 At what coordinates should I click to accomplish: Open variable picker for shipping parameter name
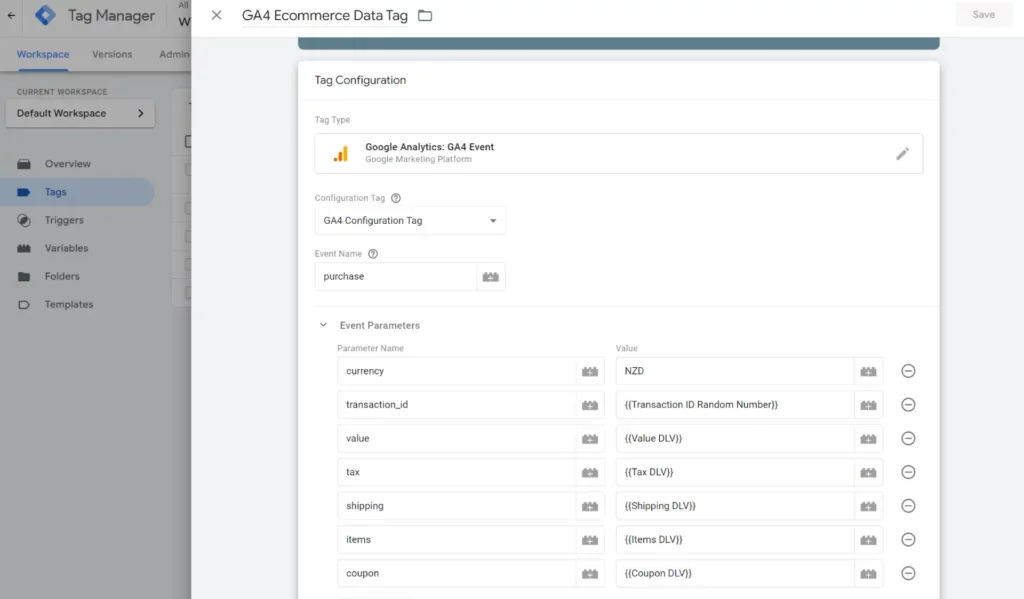(x=590, y=506)
